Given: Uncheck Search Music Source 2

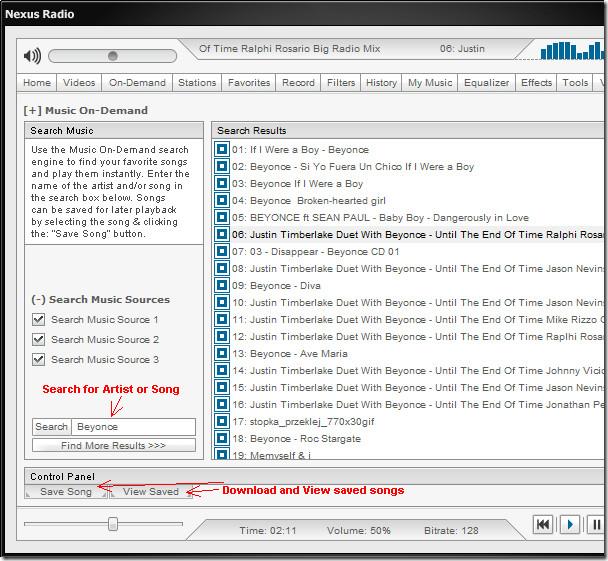Looking at the screenshot, I should 38,340.
